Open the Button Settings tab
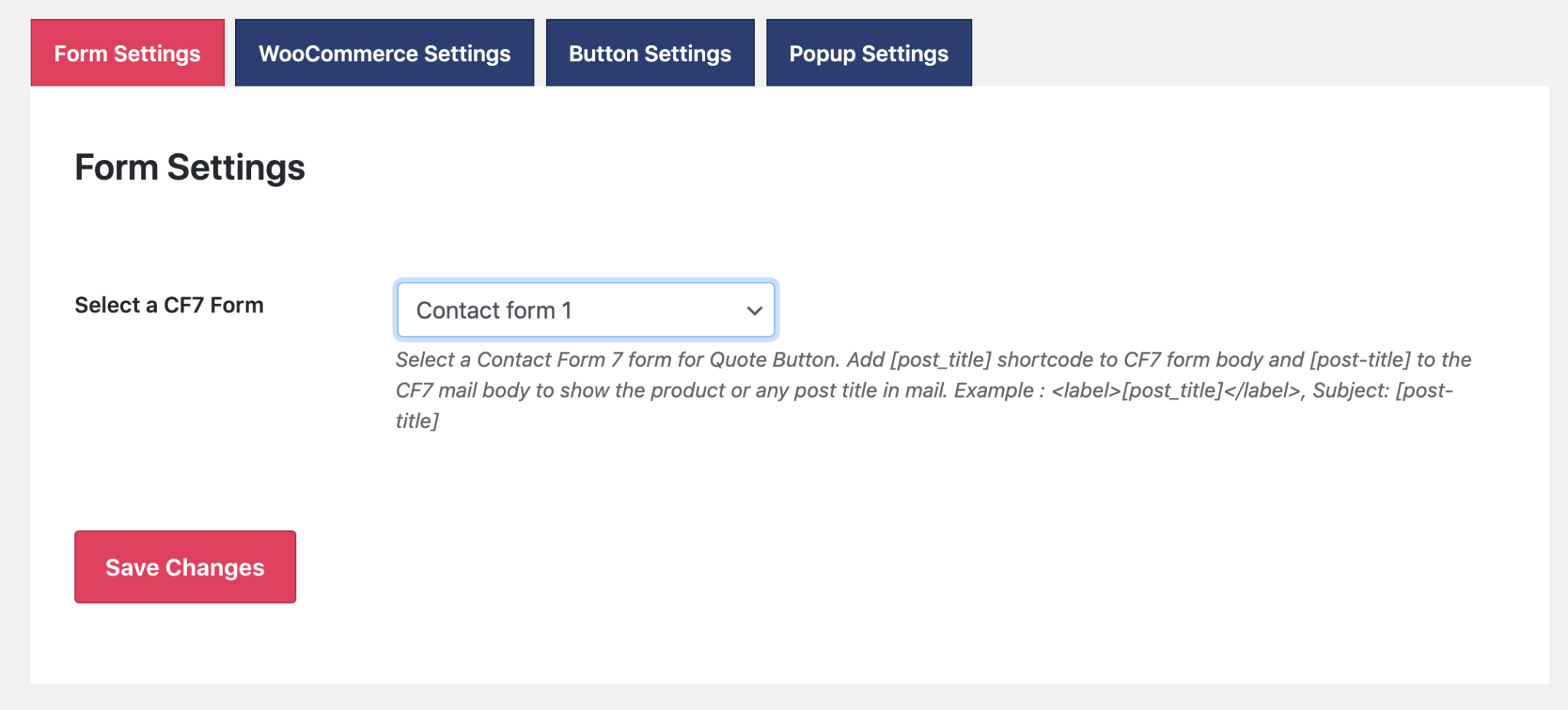Viewport: 1568px width, 710px height. [649, 52]
